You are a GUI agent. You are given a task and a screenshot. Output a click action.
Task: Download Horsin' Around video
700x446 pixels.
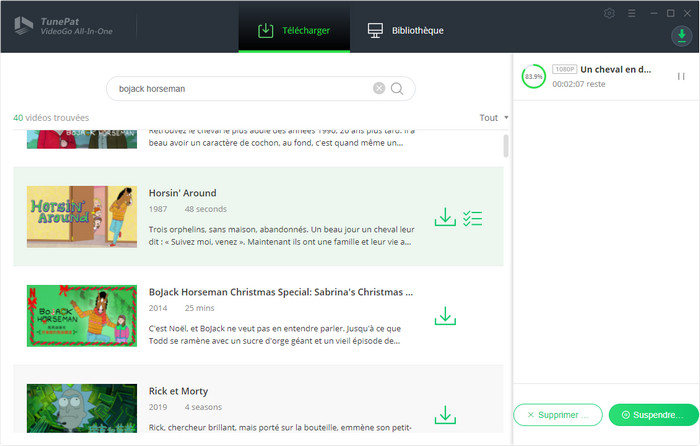point(445,217)
